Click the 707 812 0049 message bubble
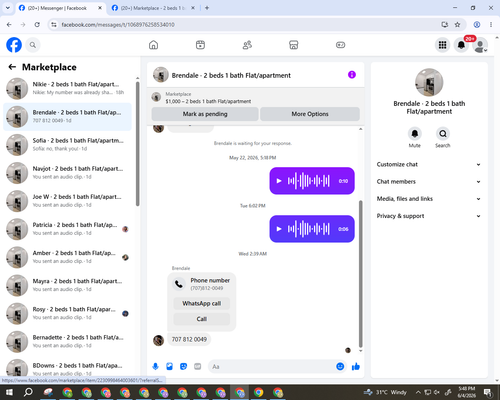This screenshot has height=400, width=500. point(189,340)
